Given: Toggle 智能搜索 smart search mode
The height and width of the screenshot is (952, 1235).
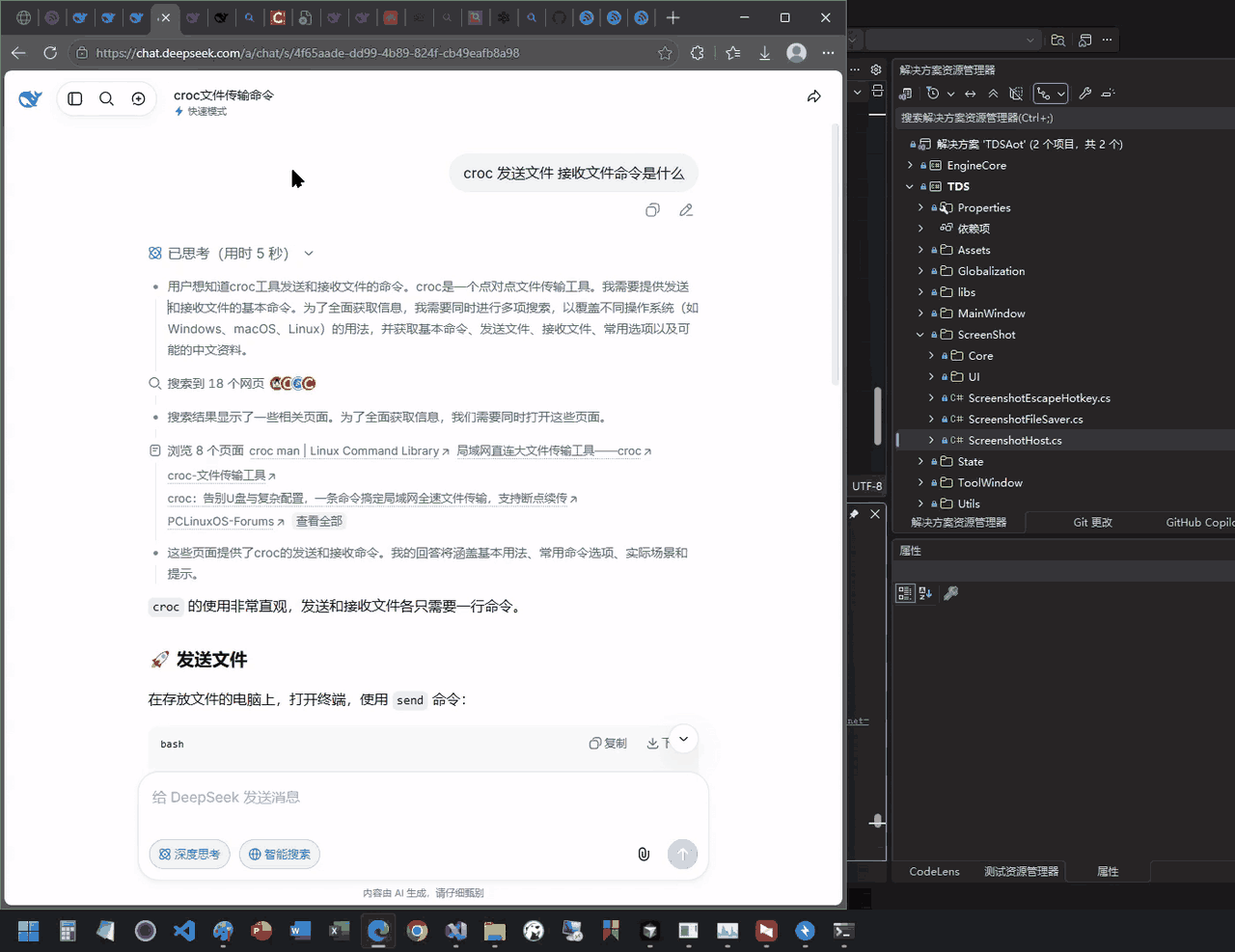Looking at the screenshot, I should click(280, 854).
